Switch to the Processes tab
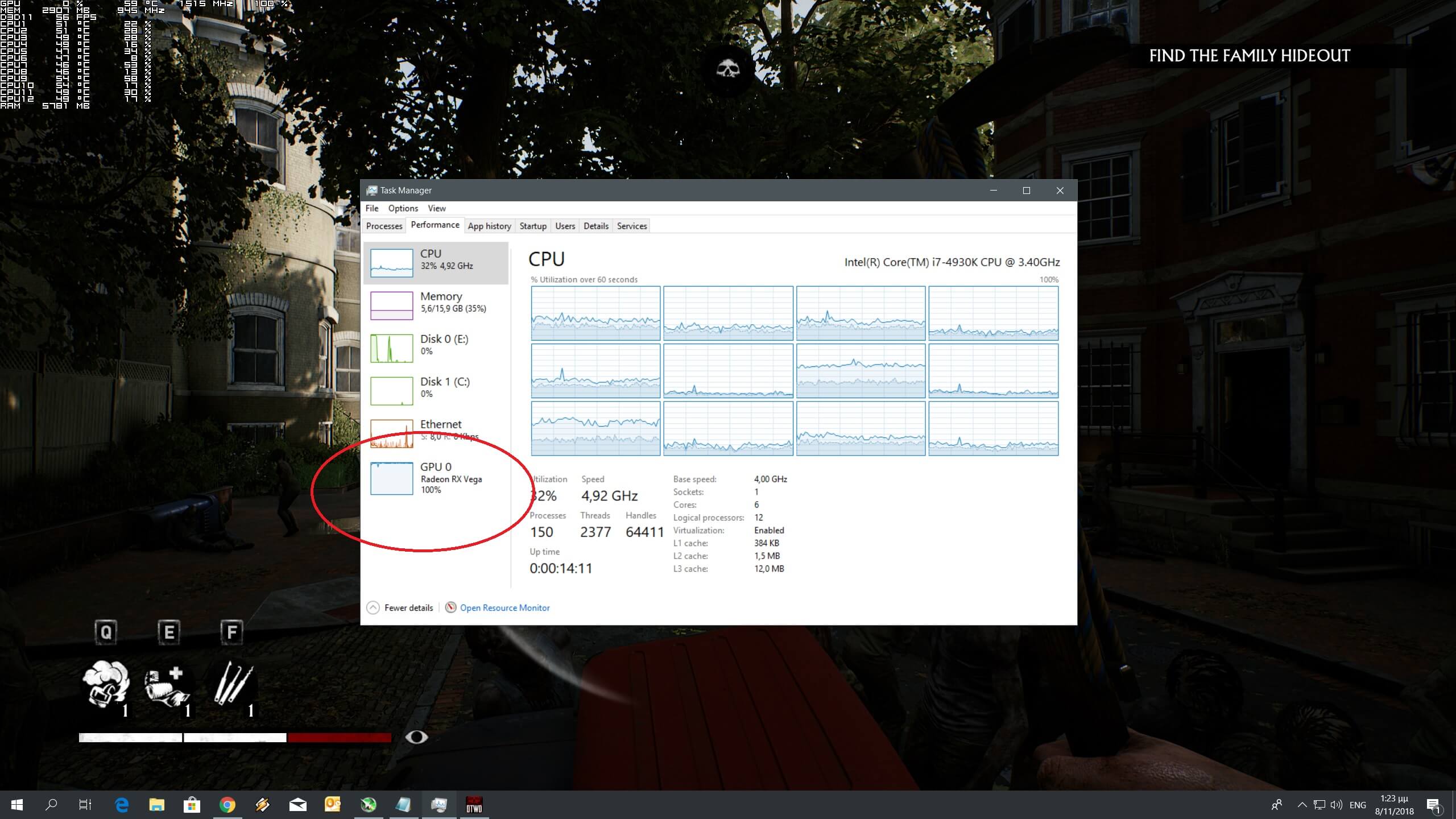This screenshot has width=1456, height=819. (384, 226)
